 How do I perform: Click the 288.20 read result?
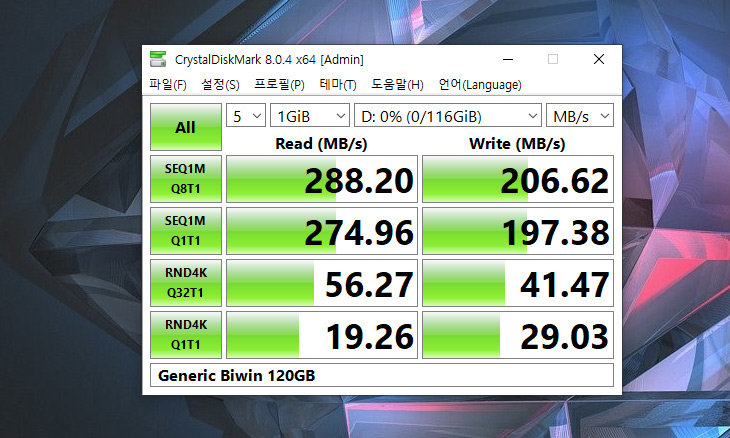322,179
